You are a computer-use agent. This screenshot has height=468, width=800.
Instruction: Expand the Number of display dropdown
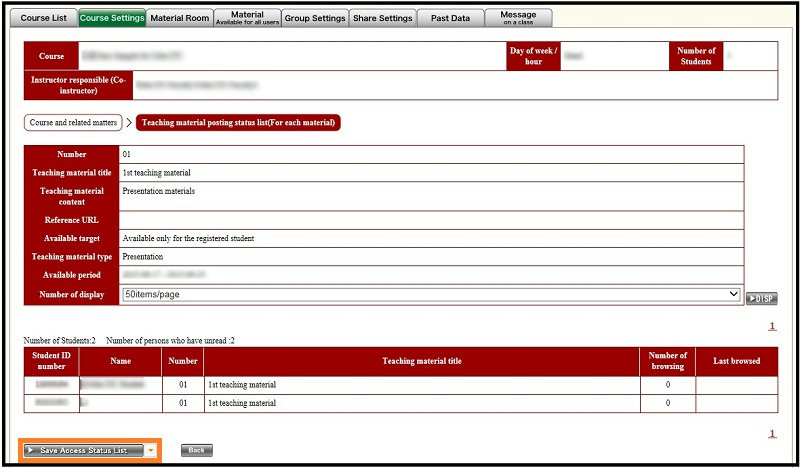tap(430, 296)
